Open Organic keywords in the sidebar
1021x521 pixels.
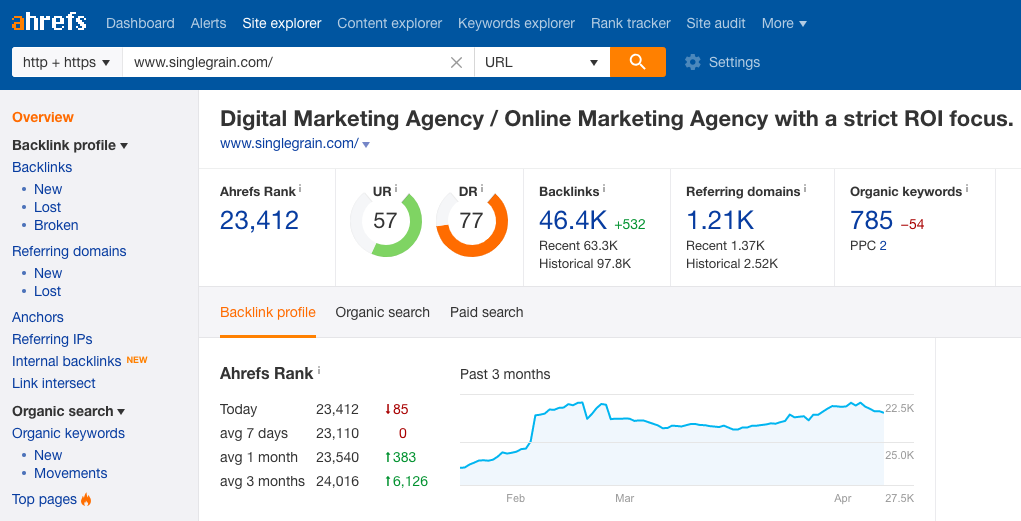68,434
